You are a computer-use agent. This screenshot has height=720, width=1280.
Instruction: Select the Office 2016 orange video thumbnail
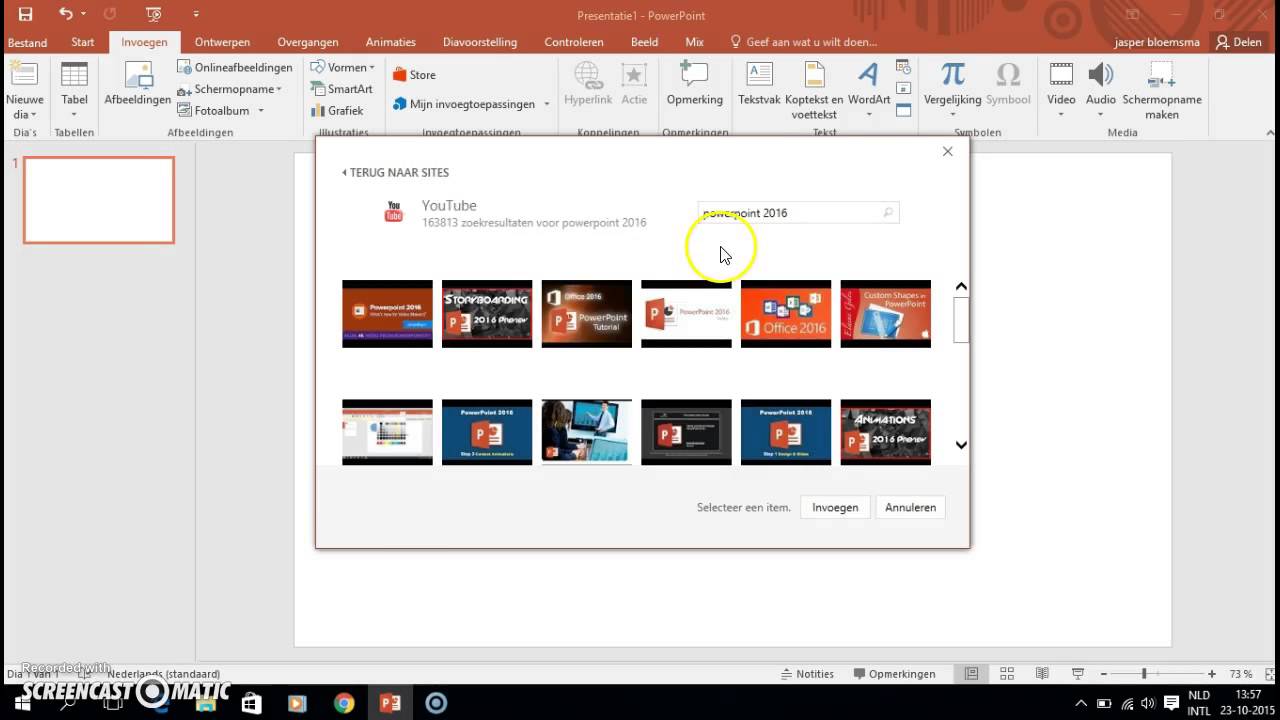[x=786, y=314]
